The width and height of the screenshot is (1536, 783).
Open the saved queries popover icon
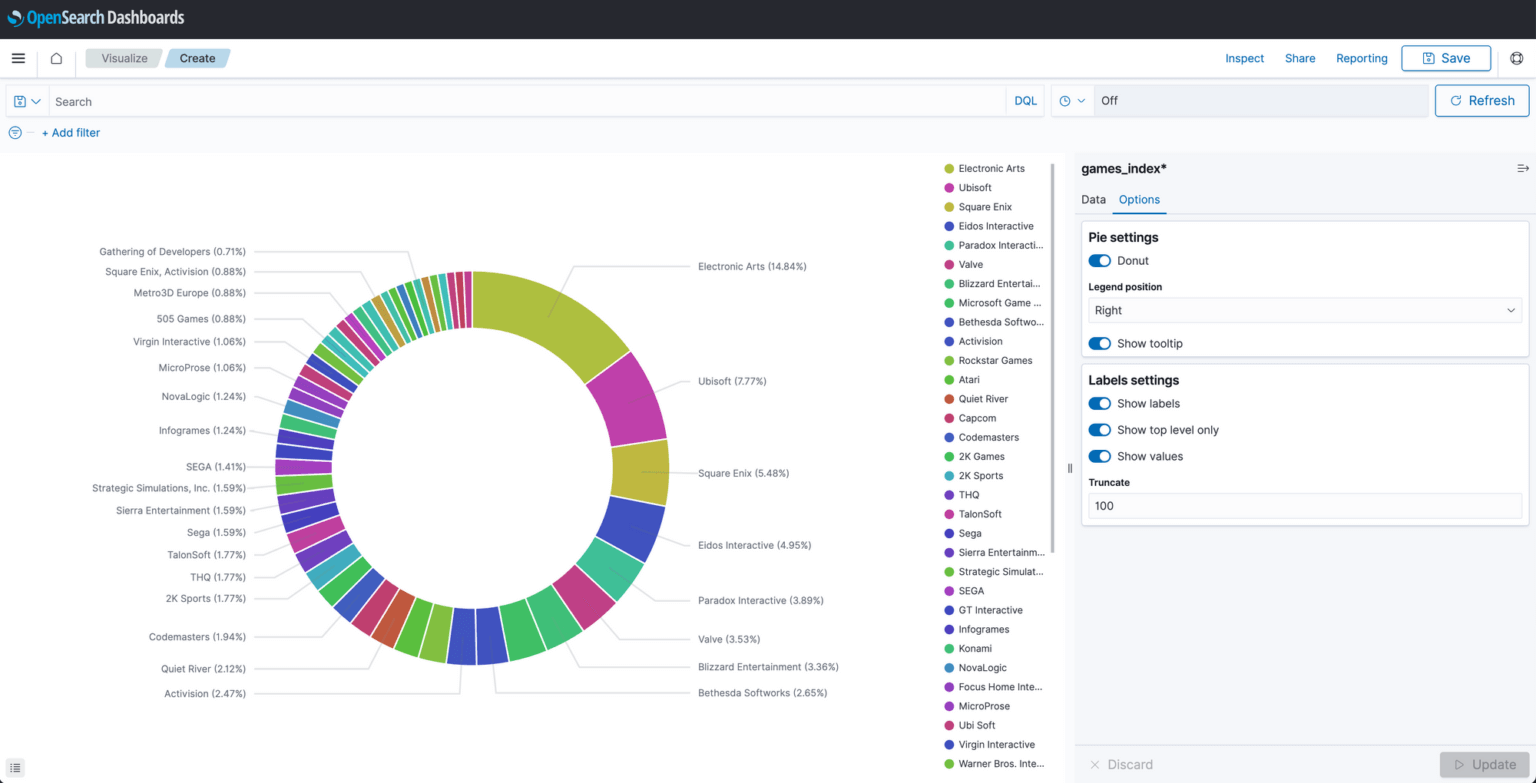pos(20,101)
